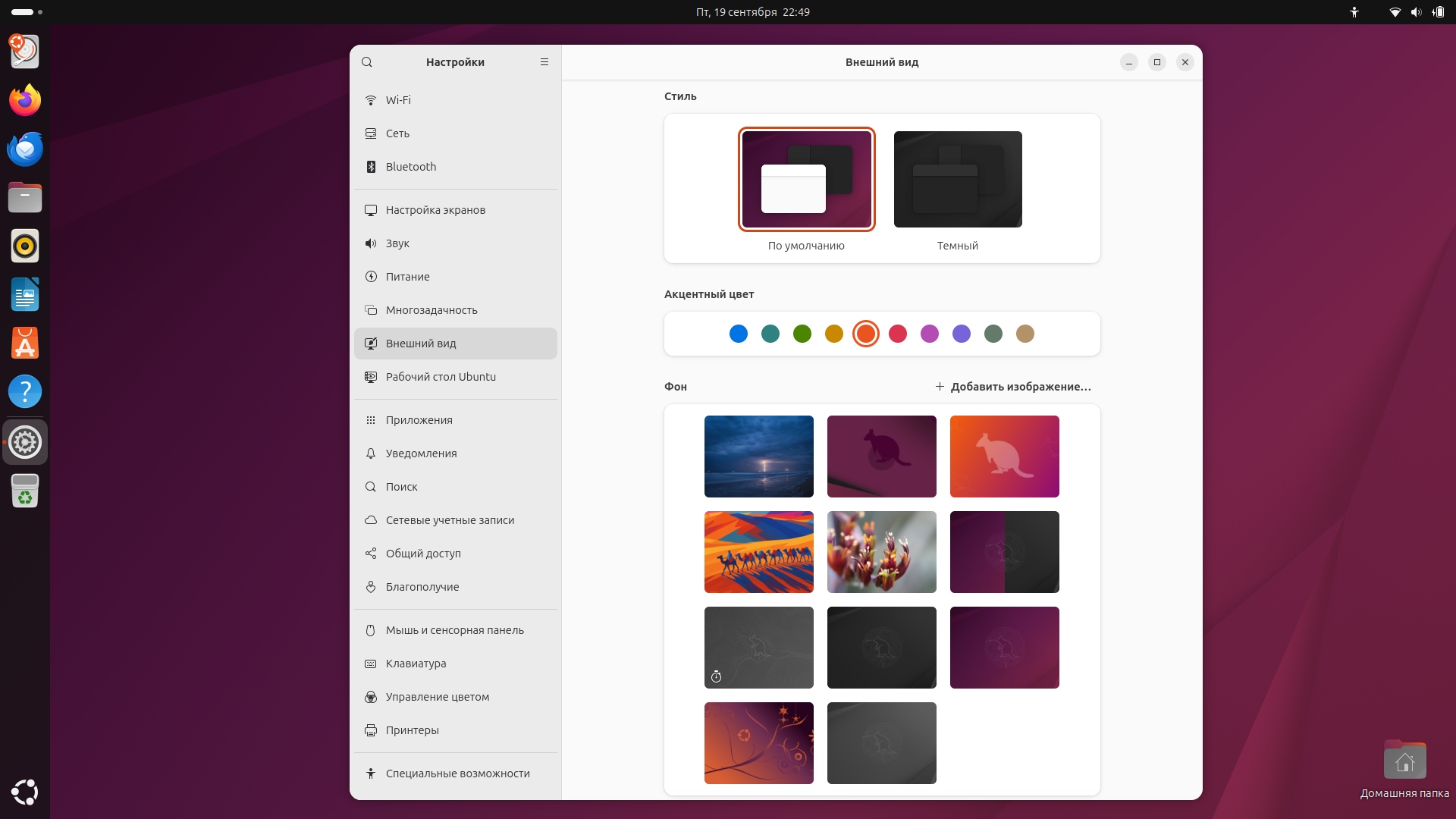Screen dimensions: 1456x819
Task: Choose the green accent color
Action: click(802, 334)
